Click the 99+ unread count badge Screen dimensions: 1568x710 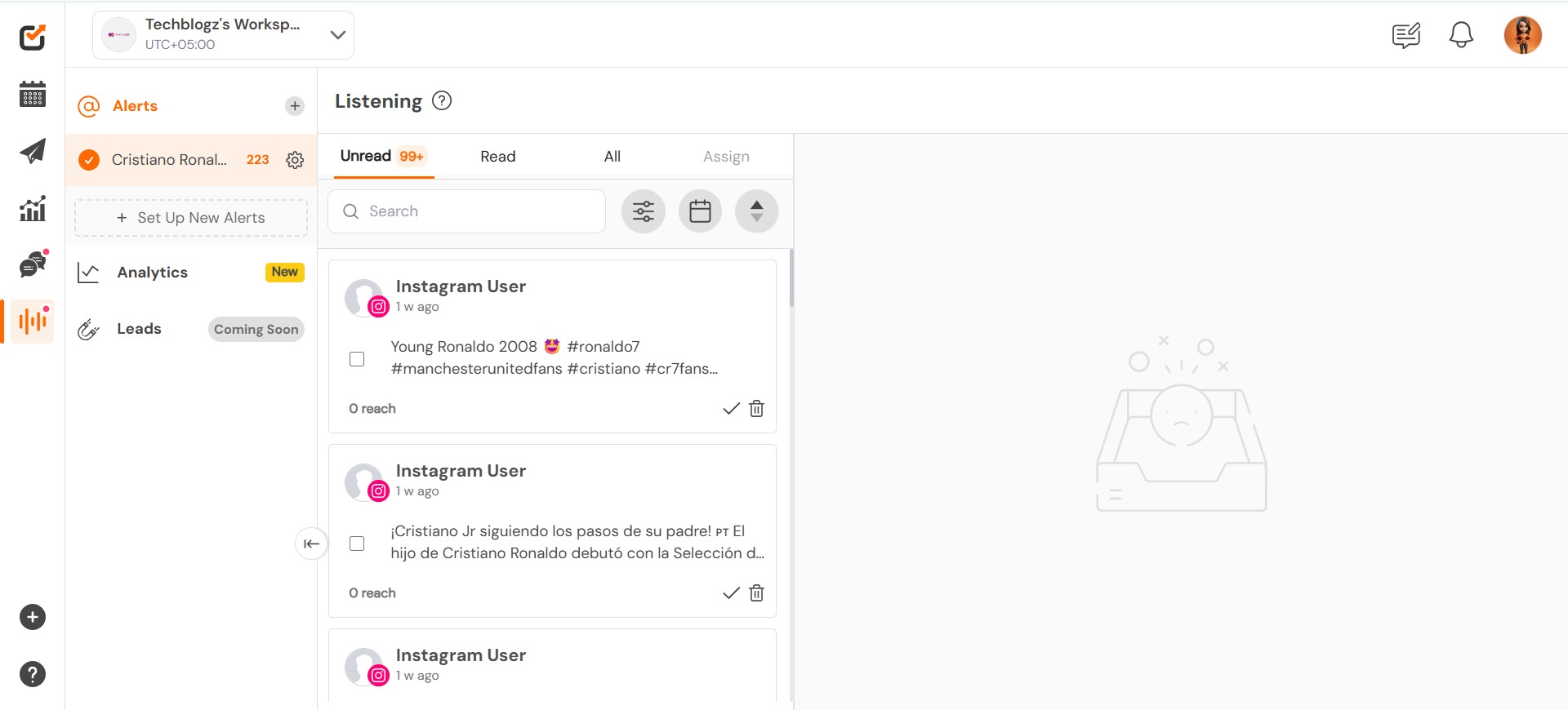(x=412, y=156)
